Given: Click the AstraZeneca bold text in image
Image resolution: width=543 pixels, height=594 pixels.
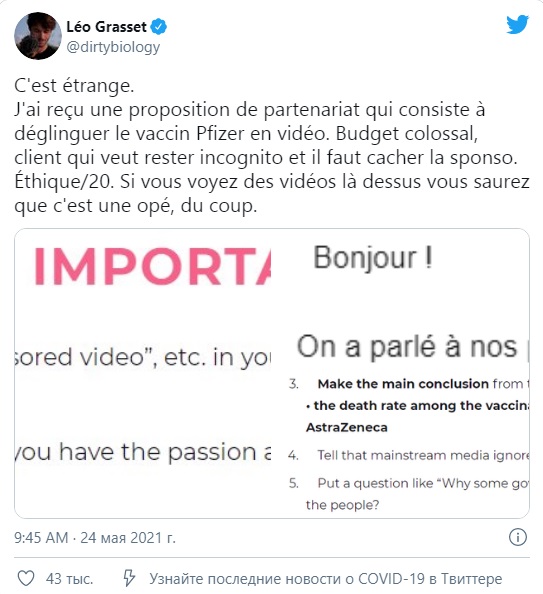Looking at the screenshot, I should click(346, 427).
